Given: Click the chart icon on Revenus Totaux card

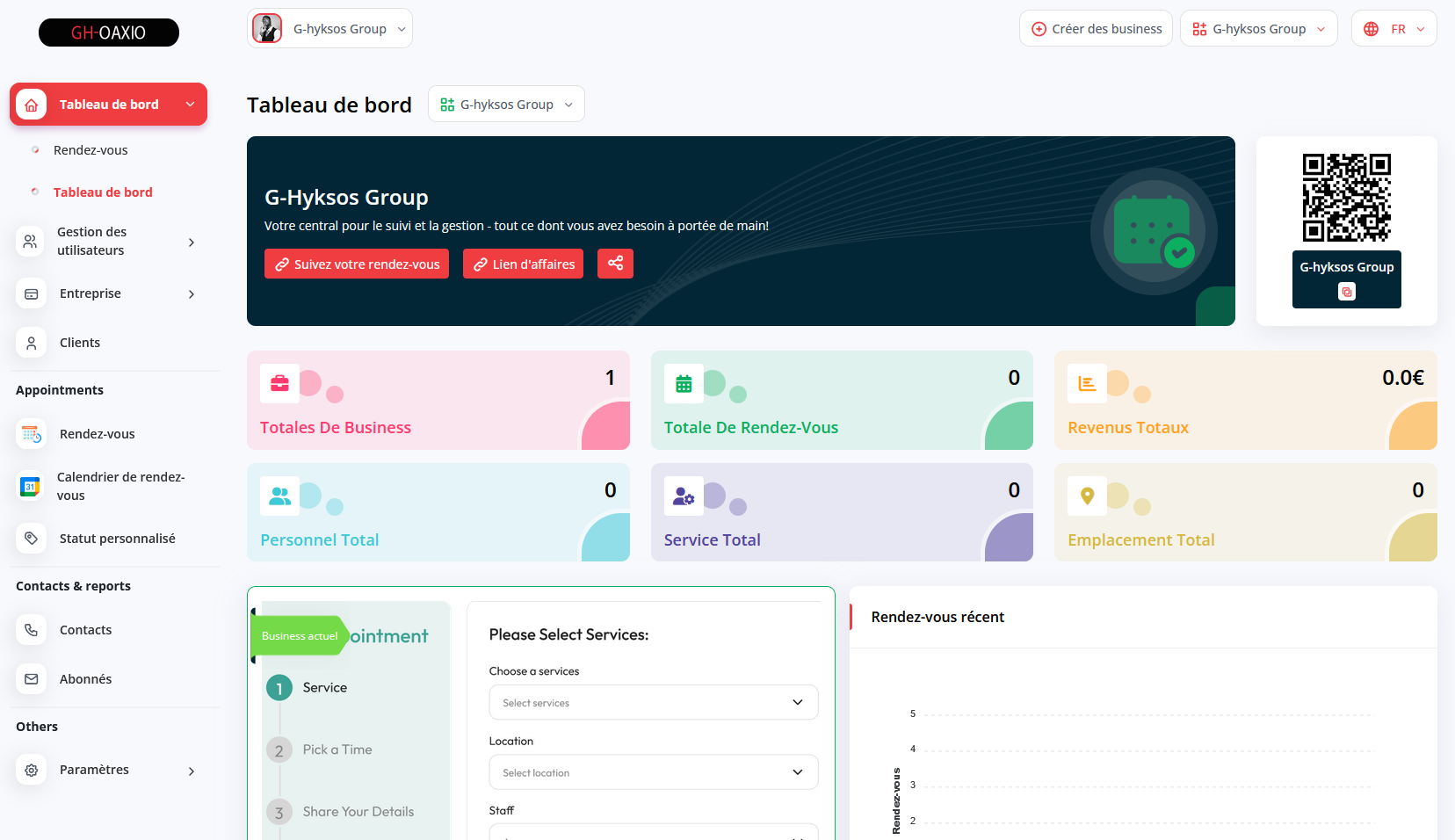Looking at the screenshot, I should click(x=1087, y=383).
